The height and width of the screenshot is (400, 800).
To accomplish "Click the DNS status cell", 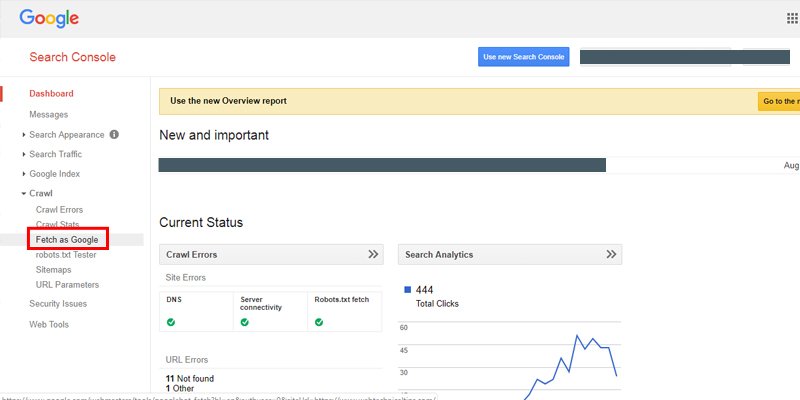I will point(196,312).
